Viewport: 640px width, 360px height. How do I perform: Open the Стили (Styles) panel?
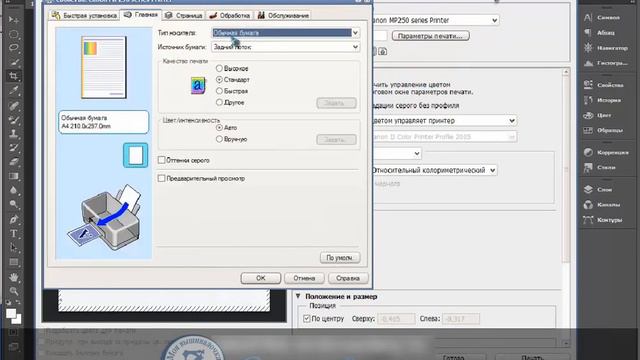tap(599, 167)
